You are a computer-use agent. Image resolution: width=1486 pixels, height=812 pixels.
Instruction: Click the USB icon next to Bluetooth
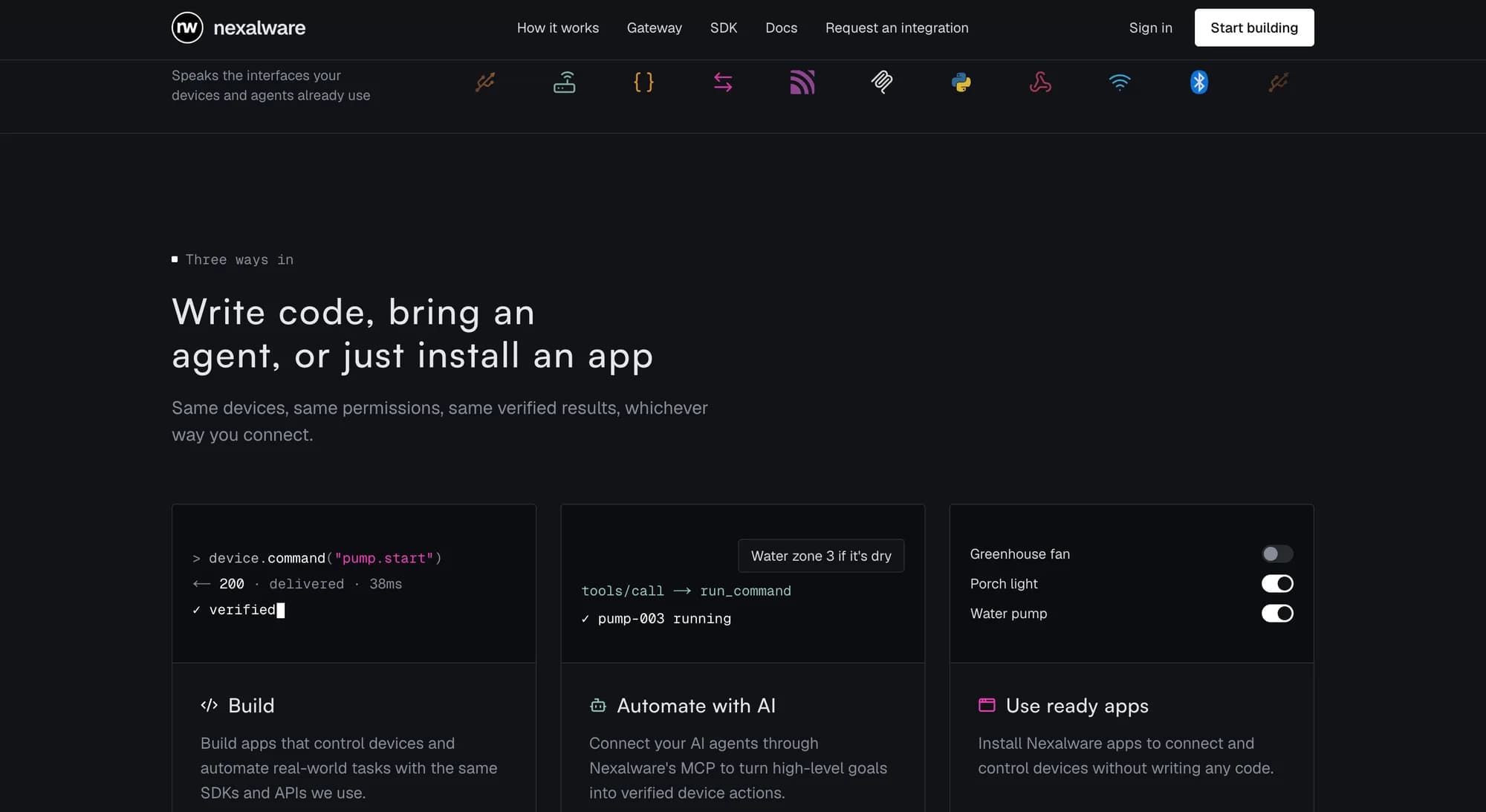[1279, 82]
